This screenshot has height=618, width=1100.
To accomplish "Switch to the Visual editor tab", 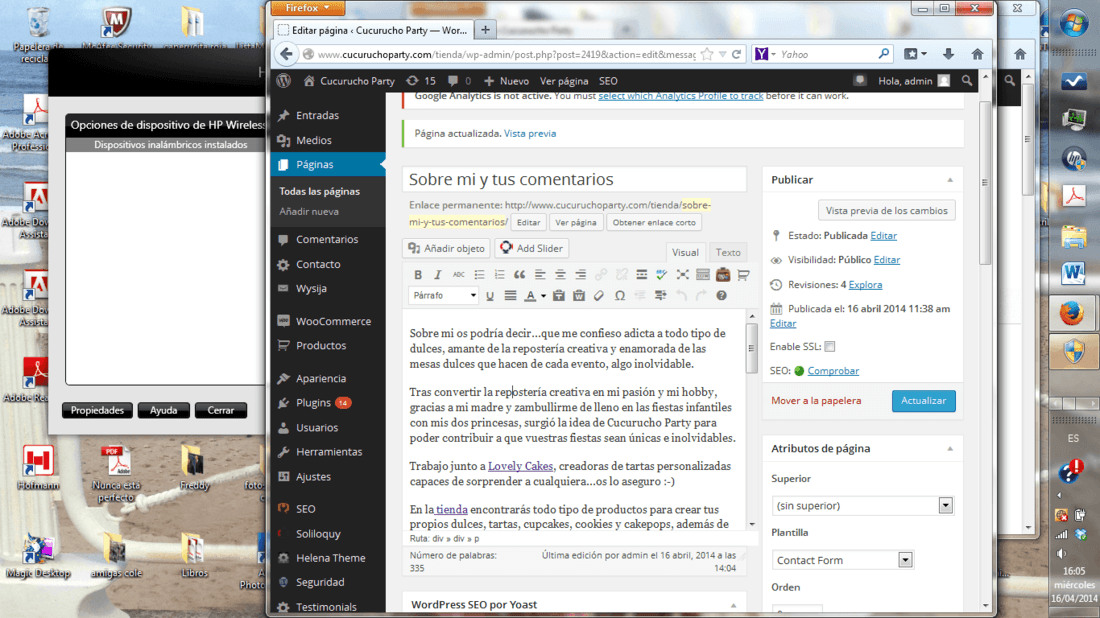I will (685, 253).
